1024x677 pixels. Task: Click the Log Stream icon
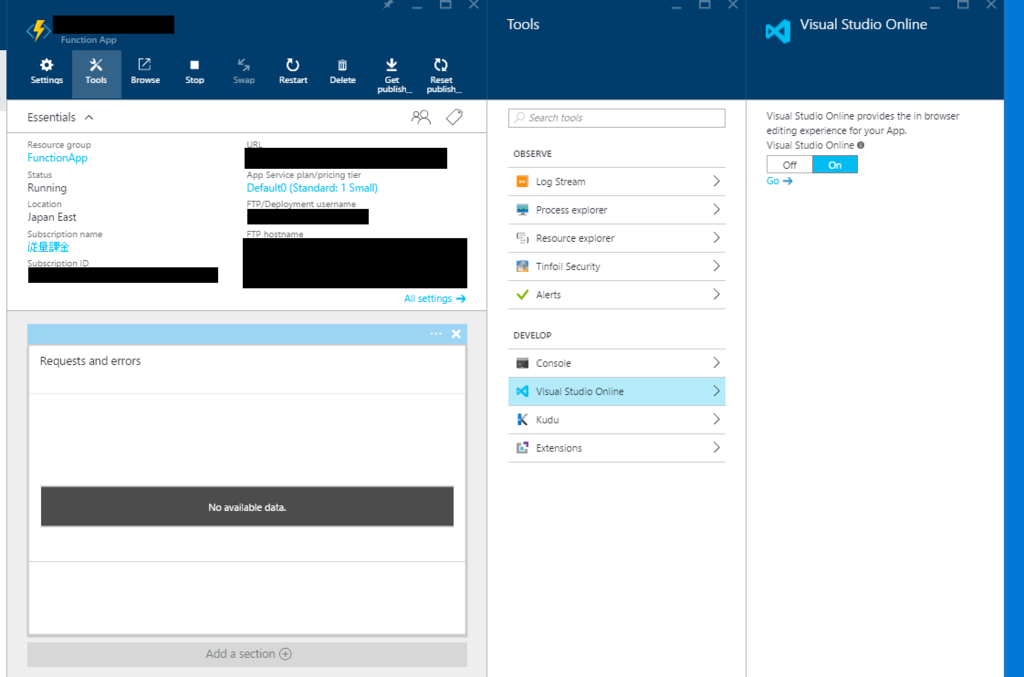coord(522,181)
